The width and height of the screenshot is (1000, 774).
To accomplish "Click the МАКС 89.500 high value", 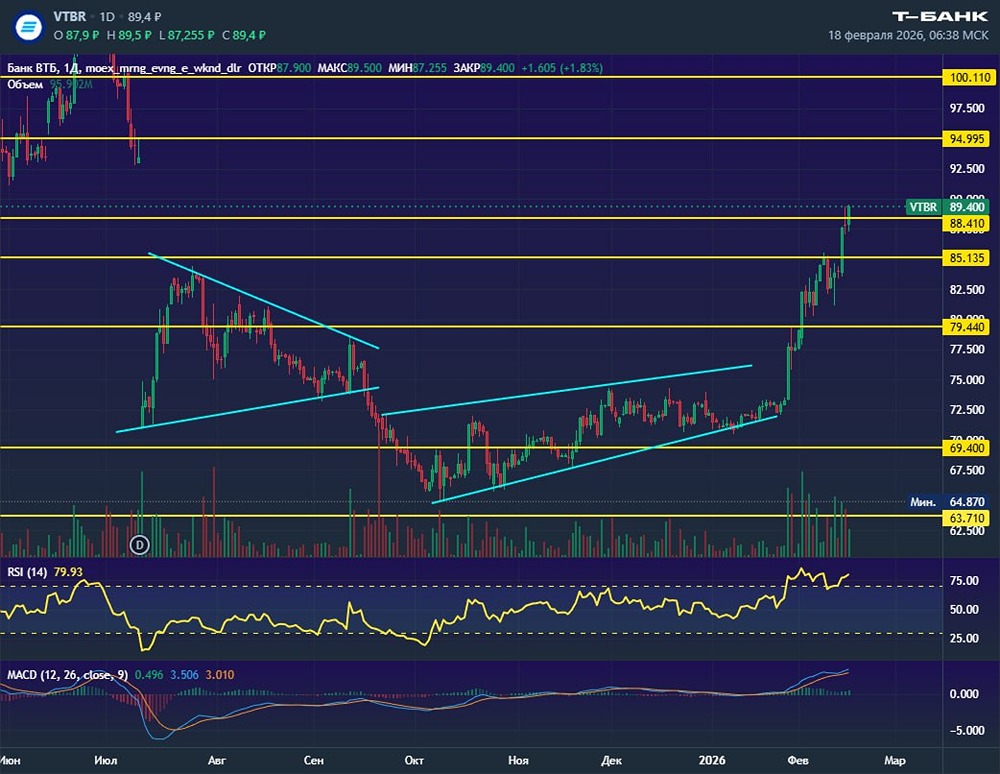I will click(x=349, y=68).
